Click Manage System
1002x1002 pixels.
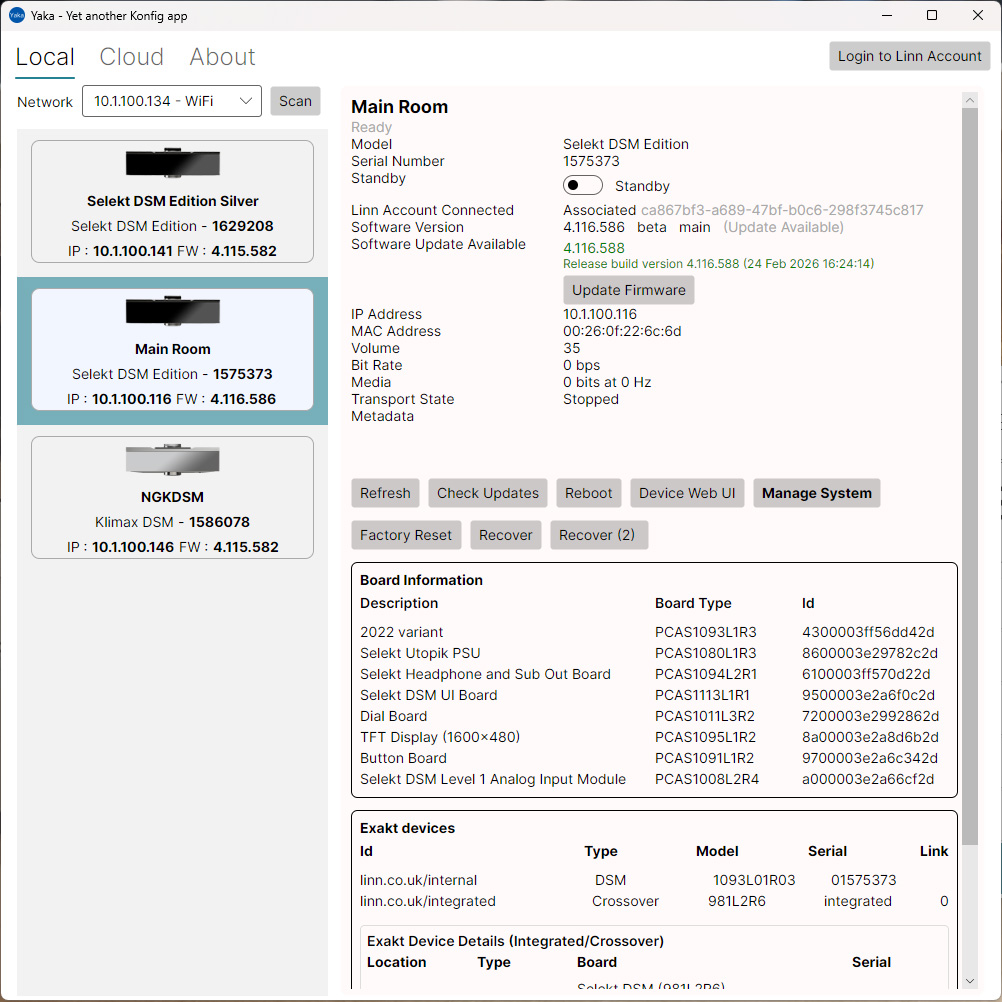[x=815, y=493]
